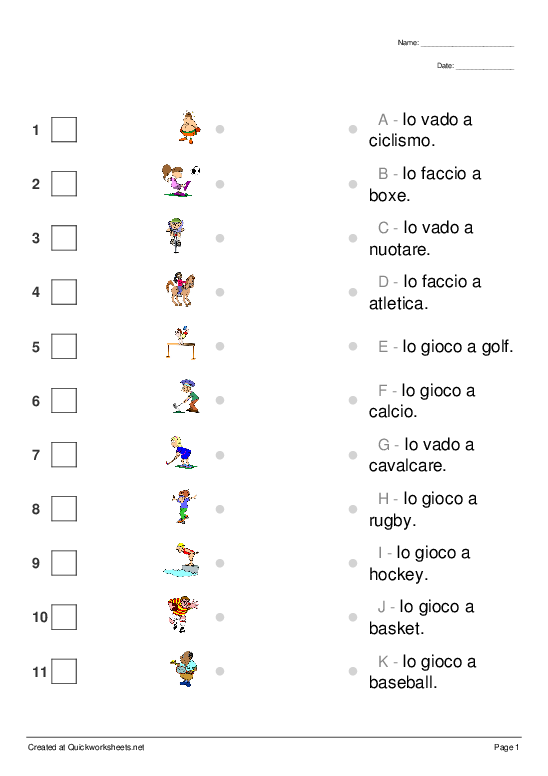Select the rugby player image in row 10

pyautogui.click(x=183, y=614)
